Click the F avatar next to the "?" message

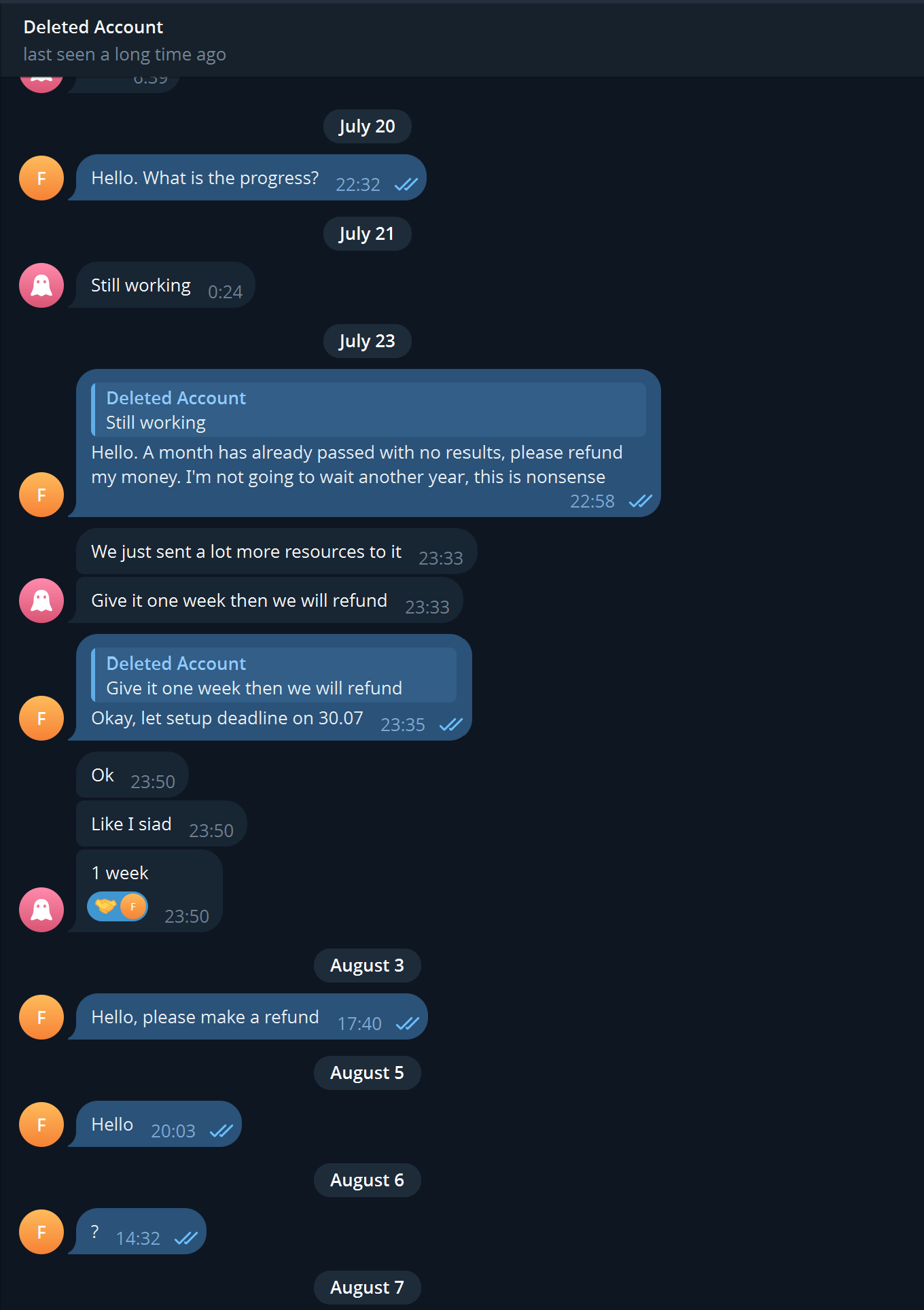(41, 1232)
